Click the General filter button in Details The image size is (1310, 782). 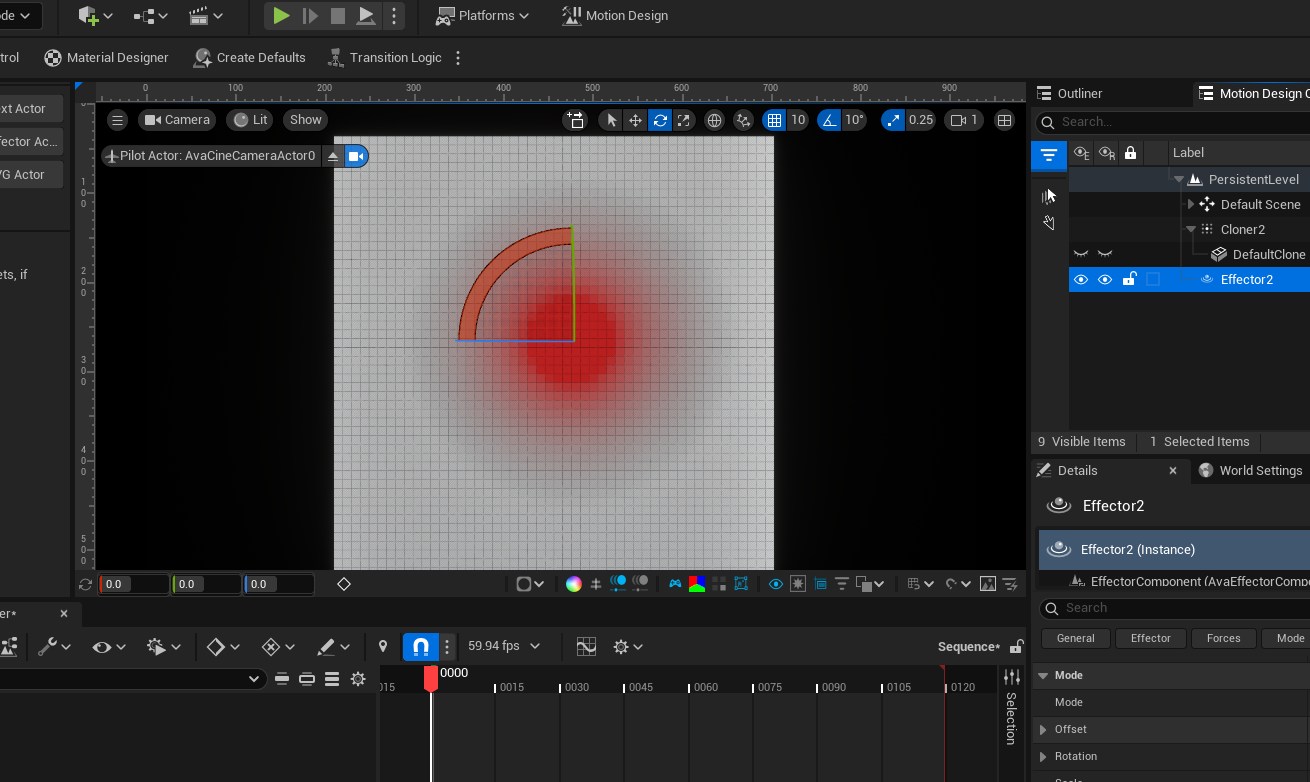tap(1075, 638)
